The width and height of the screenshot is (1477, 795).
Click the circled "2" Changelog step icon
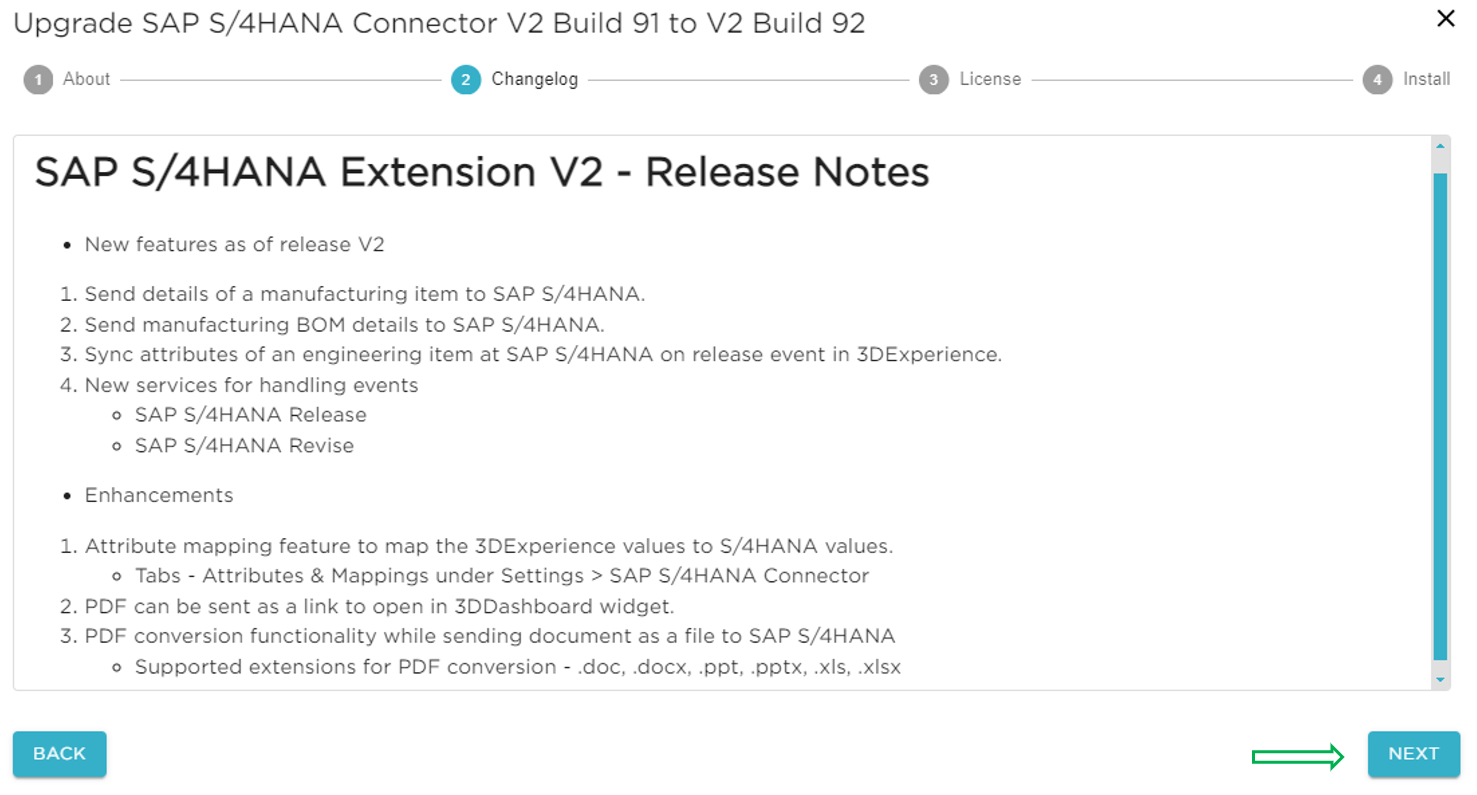click(466, 79)
